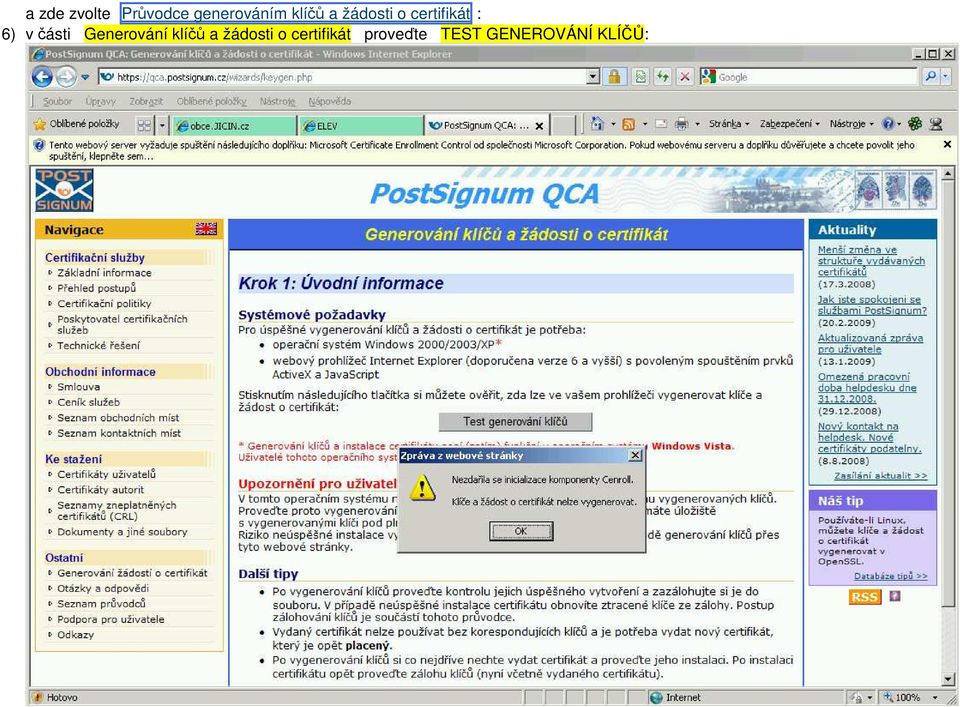960x707 pixels.
Task: Click the RSS feeds toolbar icon
Action: click(628, 124)
